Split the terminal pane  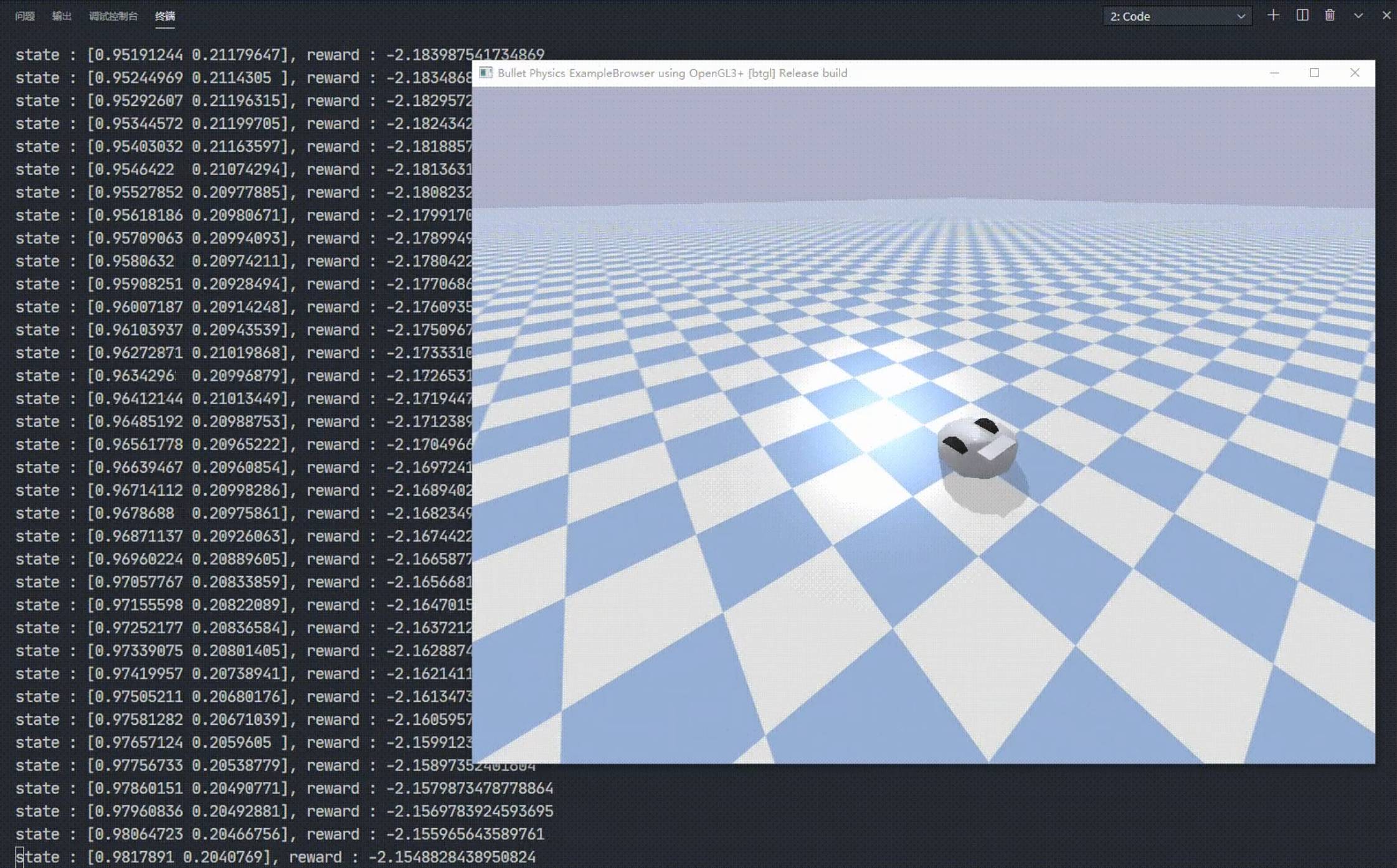click(1302, 16)
